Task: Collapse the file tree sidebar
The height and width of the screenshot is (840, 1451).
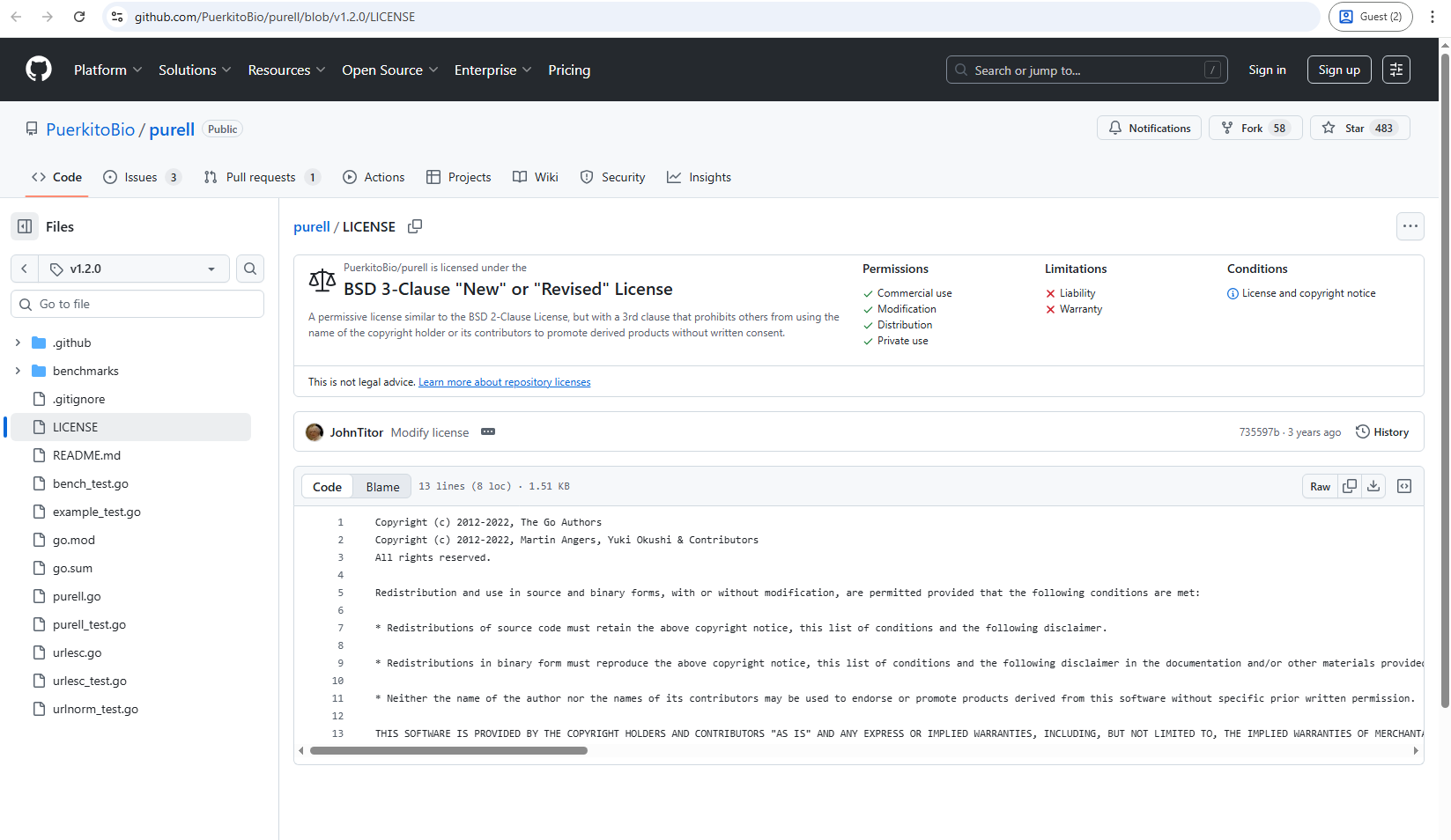Action: [24, 226]
